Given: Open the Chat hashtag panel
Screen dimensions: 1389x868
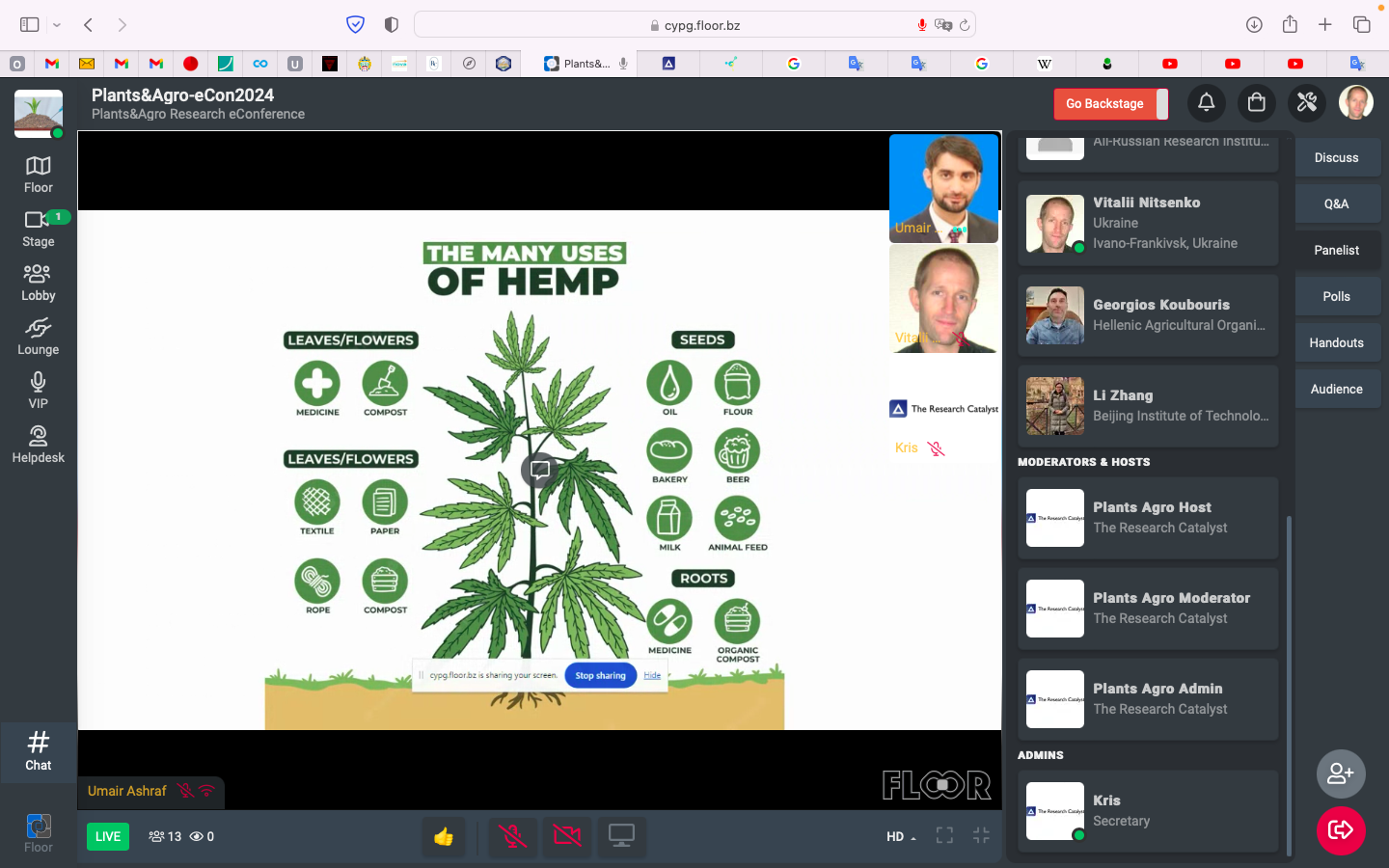Looking at the screenshot, I should [x=39, y=751].
